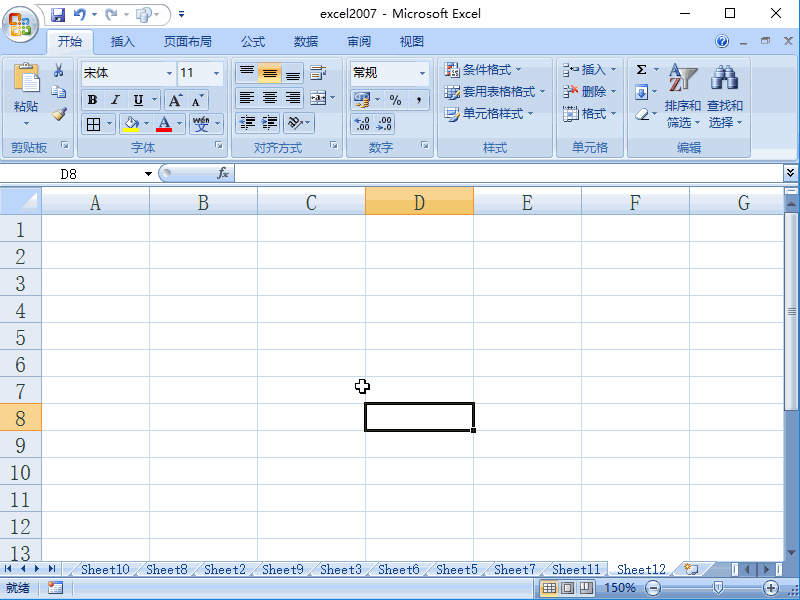
Task: Decrease indent
Action: tap(247, 123)
